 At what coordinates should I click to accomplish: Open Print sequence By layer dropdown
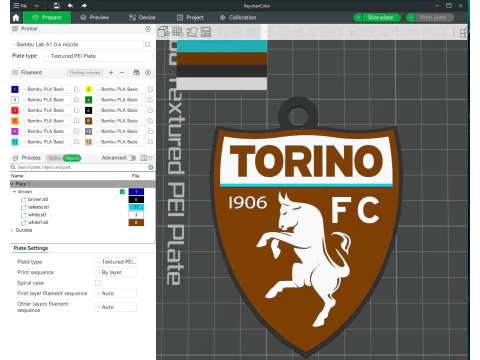[116, 272]
